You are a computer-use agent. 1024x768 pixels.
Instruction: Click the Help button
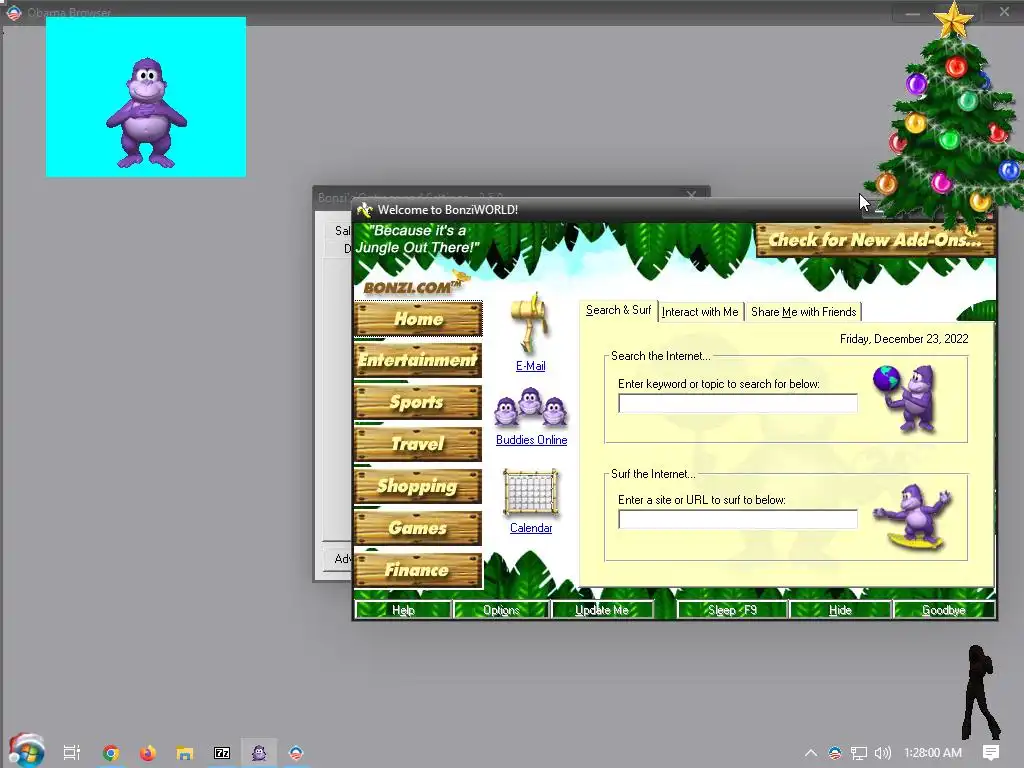403,610
